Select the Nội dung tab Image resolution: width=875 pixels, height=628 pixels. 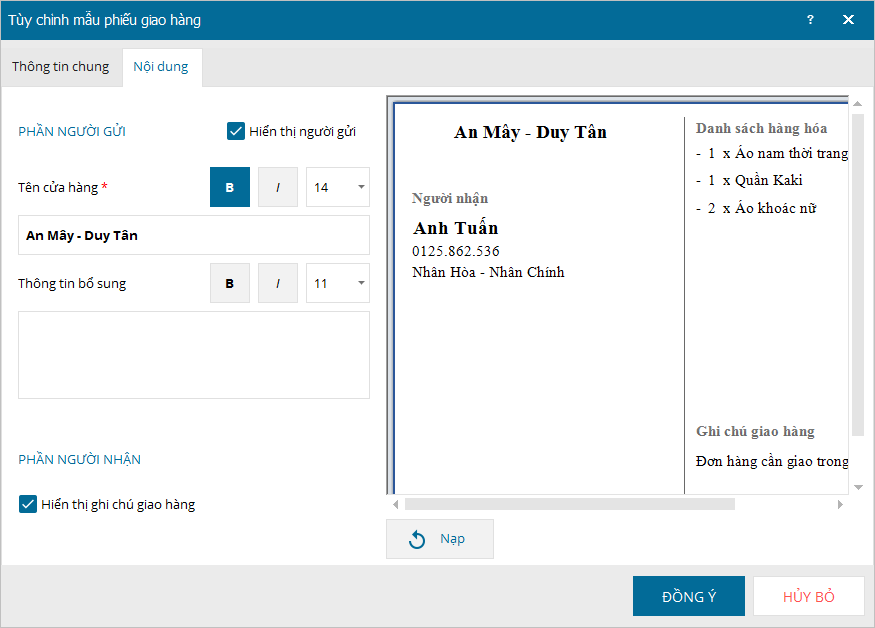pos(162,67)
